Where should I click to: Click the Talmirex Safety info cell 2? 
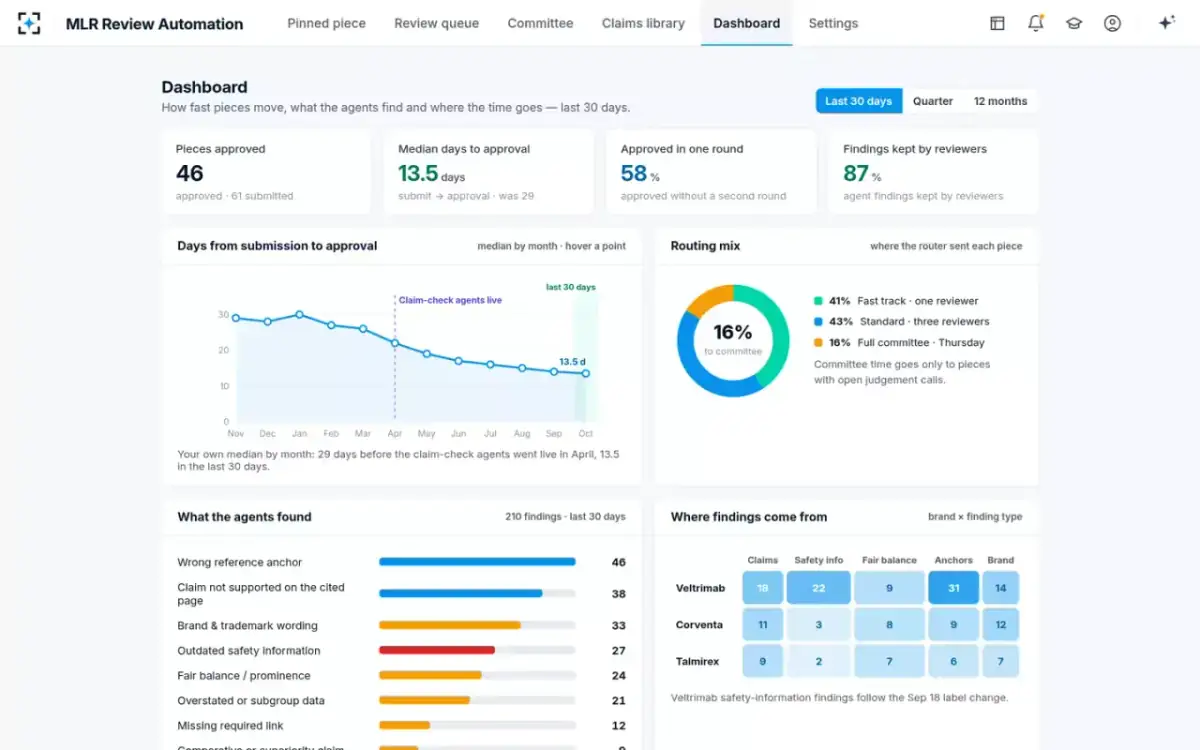click(x=818, y=661)
